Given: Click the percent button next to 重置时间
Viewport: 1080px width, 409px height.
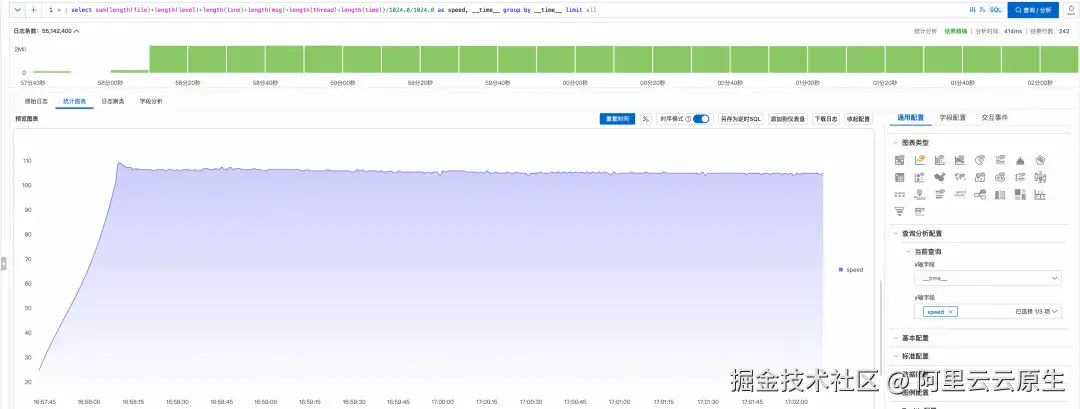Looking at the screenshot, I should point(645,119).
